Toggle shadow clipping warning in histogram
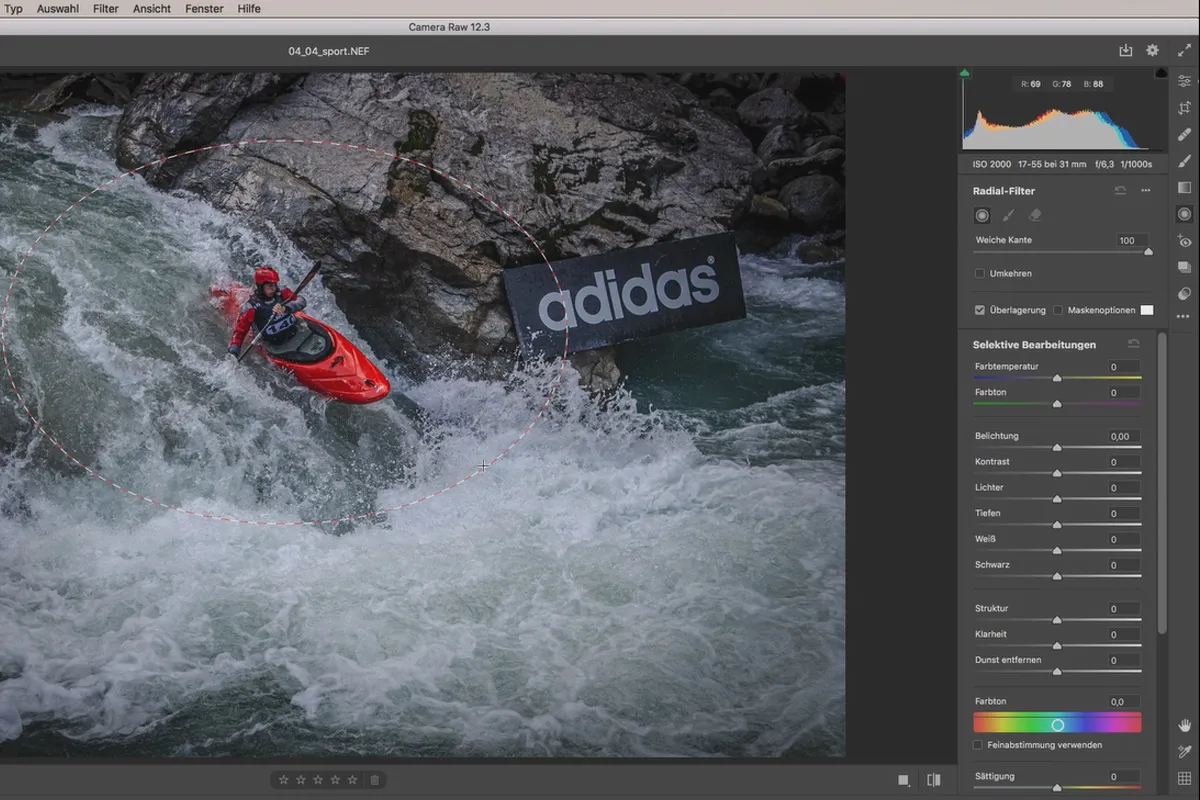The width and height of the screenshot is (1200, 800). click(x=964, y=73)
